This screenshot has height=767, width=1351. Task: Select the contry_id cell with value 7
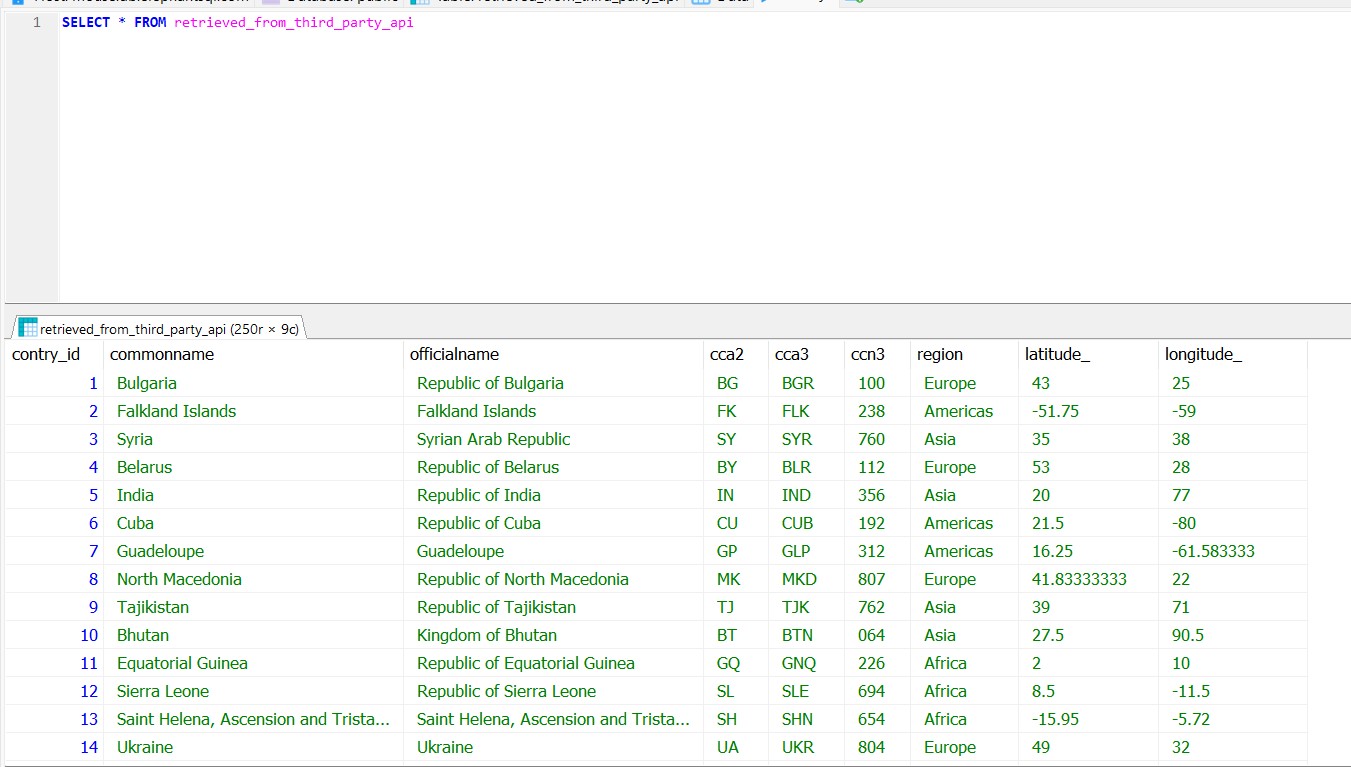click(x=54, y=551)
